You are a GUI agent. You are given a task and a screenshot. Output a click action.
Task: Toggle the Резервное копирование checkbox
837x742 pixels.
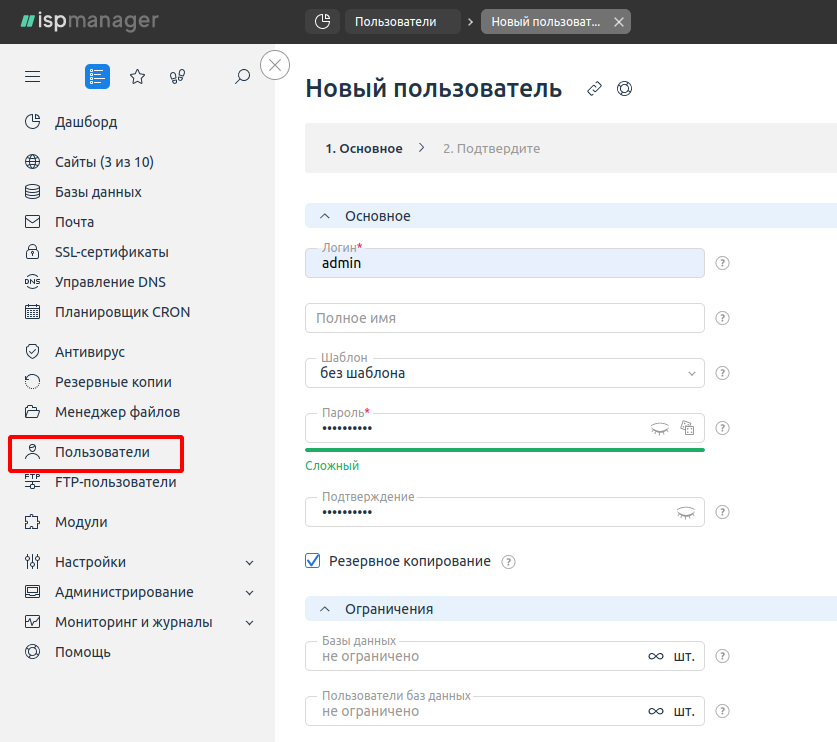pyautogui.click(x=313, y=561)
